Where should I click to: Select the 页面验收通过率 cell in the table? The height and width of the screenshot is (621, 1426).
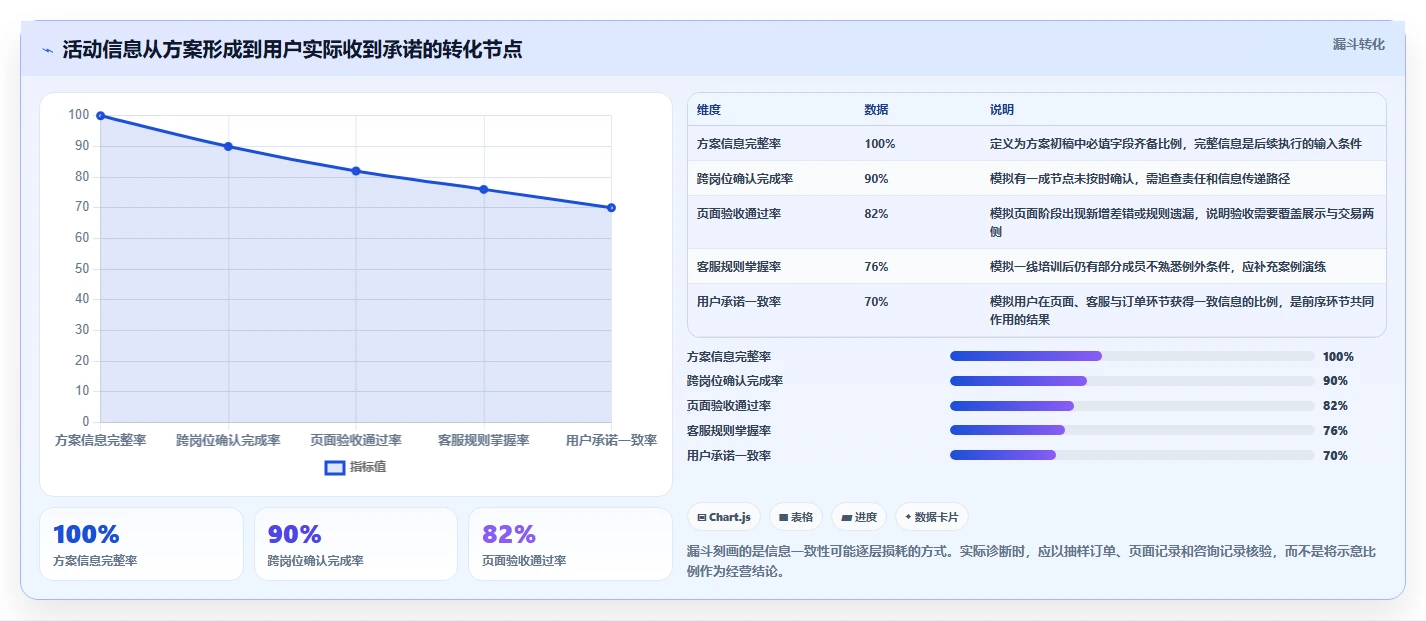pyautogui.click(x=739, y=214)
